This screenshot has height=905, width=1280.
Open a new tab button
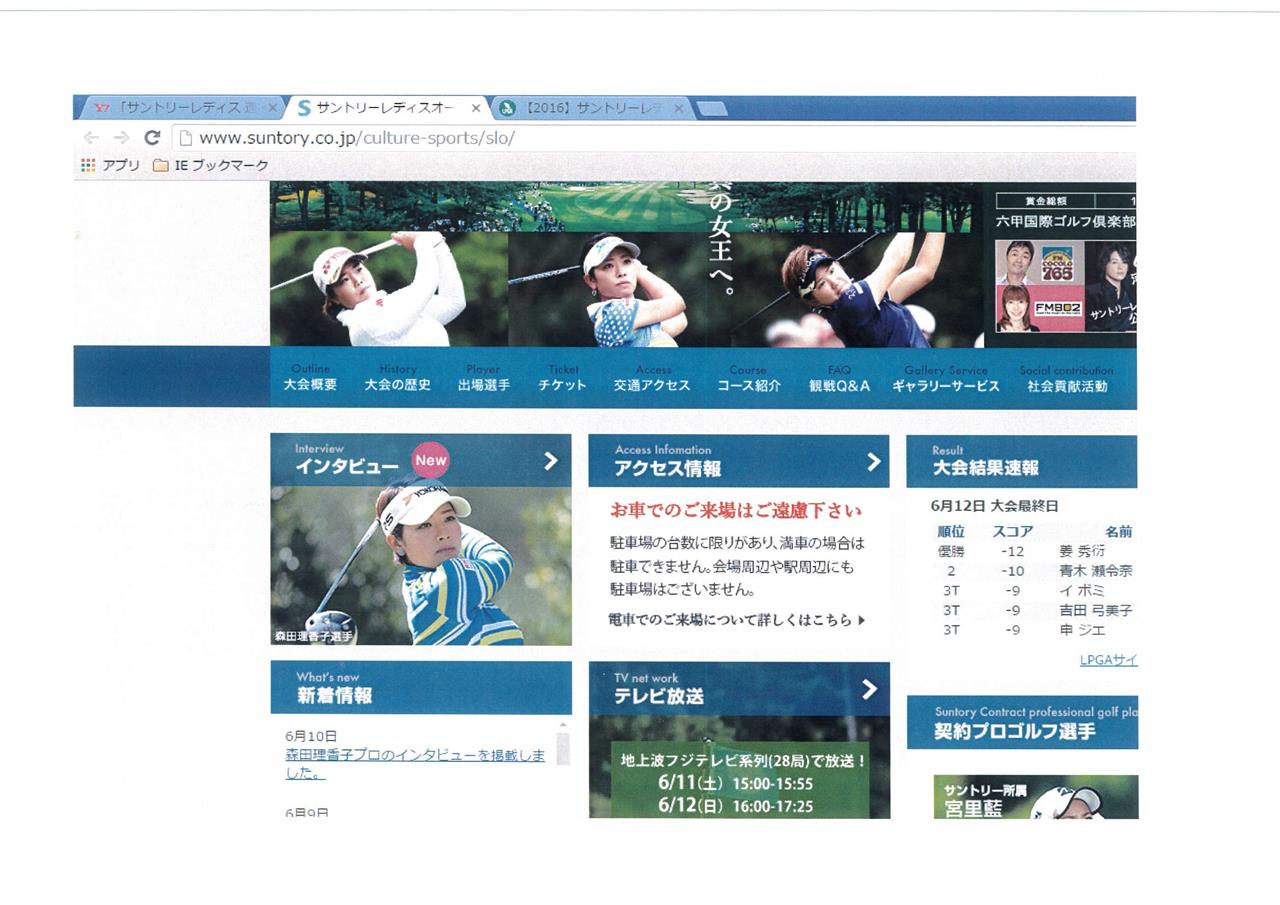tap(711, 108)
